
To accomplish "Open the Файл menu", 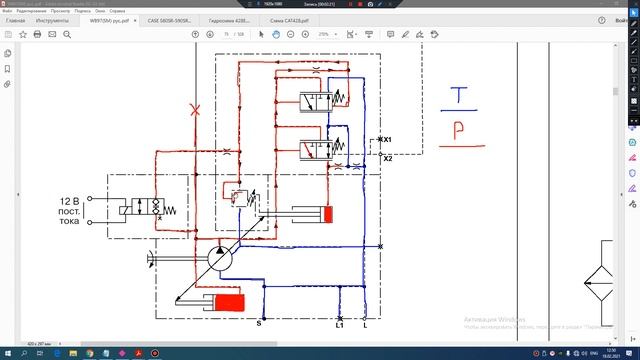I will click(7, 11).
